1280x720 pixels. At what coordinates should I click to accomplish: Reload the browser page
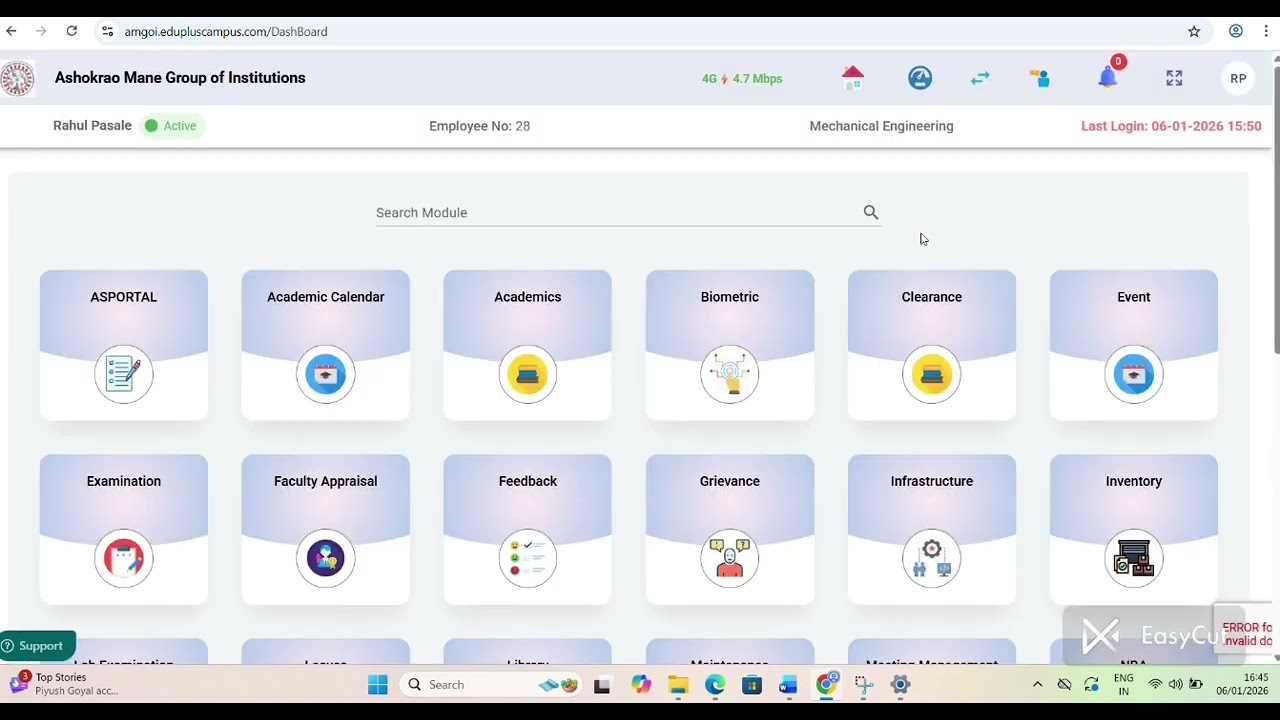(72, 31)
